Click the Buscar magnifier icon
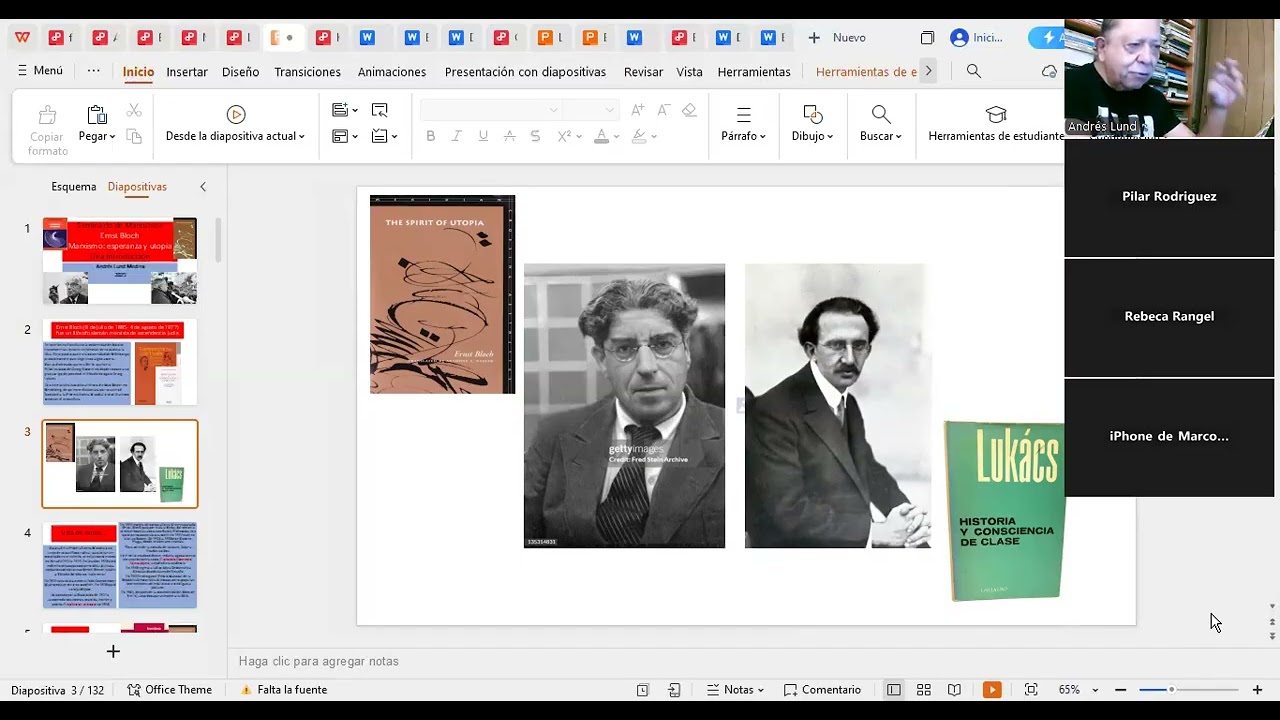The image size is (1280, 720). point(881,114)
